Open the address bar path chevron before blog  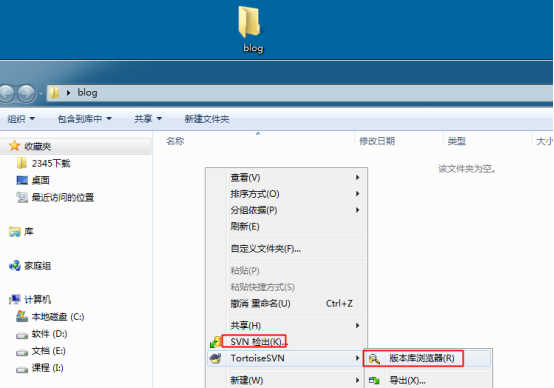69,93
